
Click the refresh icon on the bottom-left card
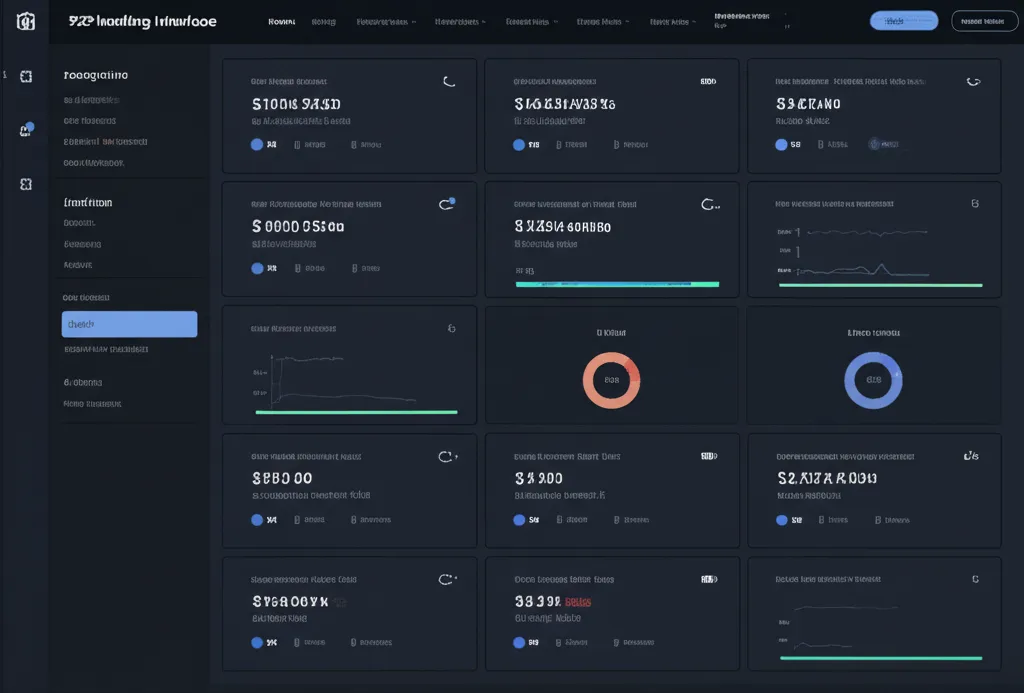pyautogui.click(x=447, y=579)
